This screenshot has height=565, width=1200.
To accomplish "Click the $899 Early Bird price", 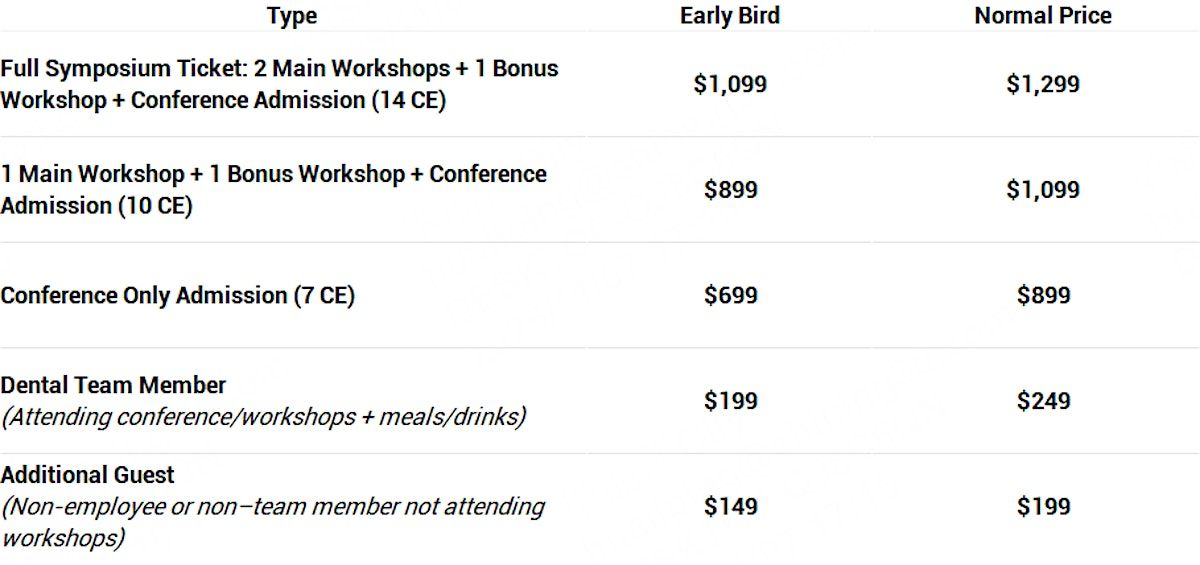I will pyautogui.click(x=730, y=190).
